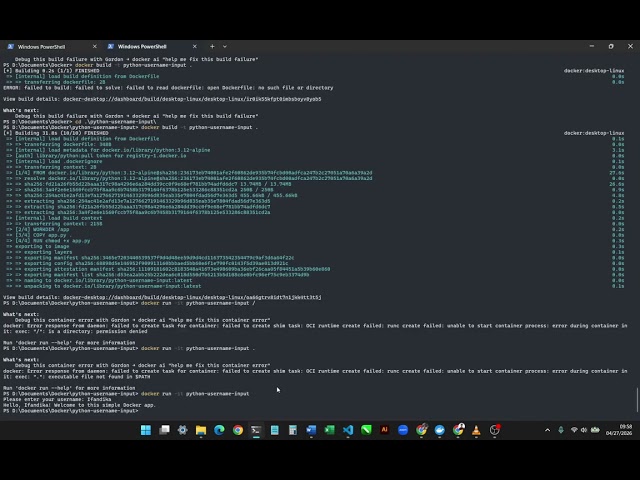Open the Wi-Fi network icon in tray
Viewport: 640px width, 480px height.
click(574, 430)
